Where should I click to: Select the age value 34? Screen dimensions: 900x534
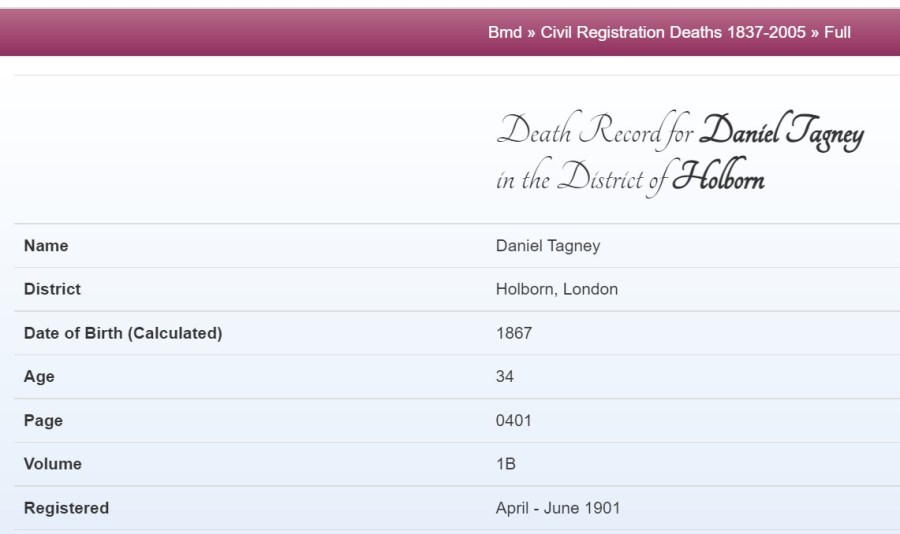(x=505, y=377)
